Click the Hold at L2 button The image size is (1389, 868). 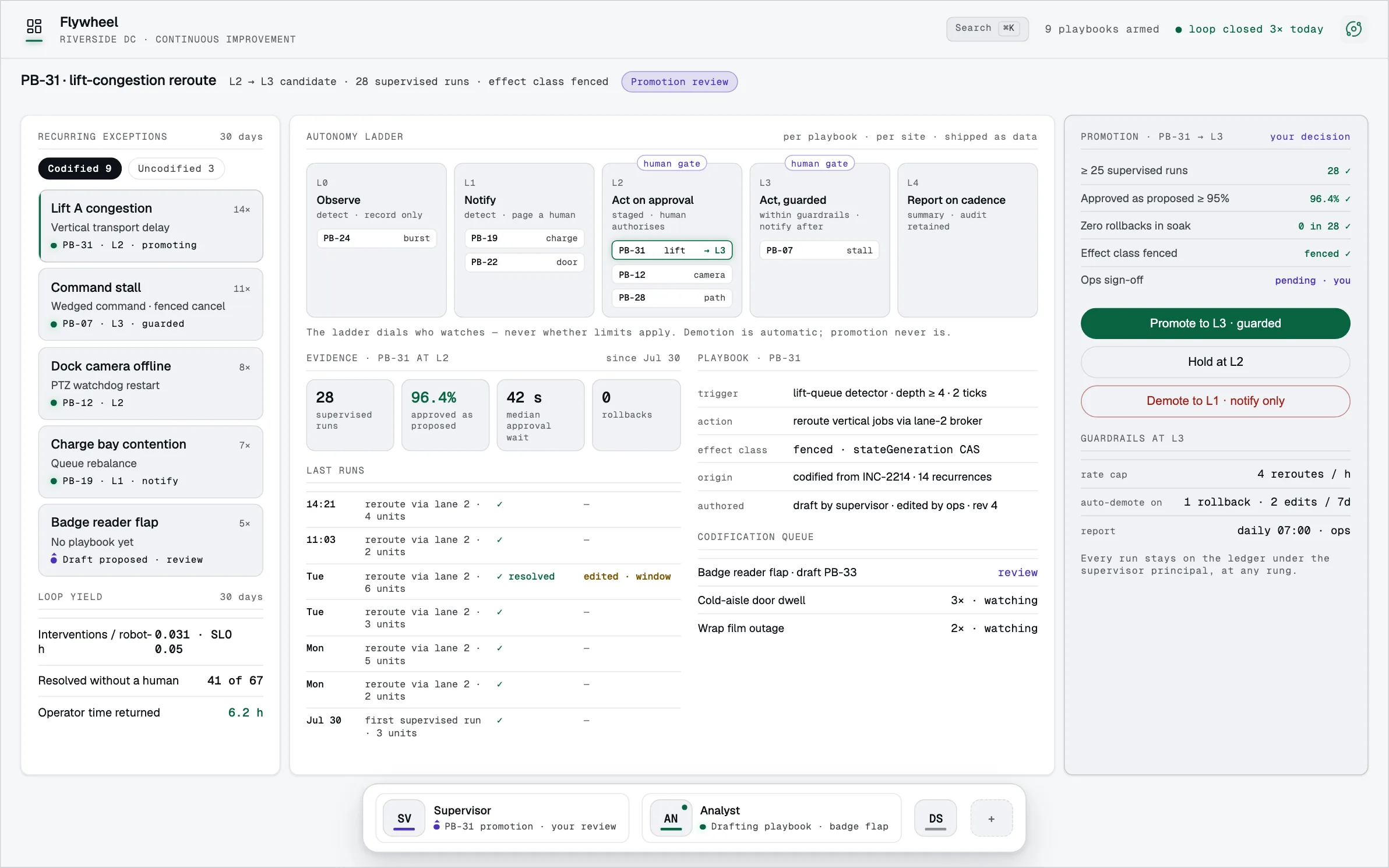click(x=1215, y=362)
